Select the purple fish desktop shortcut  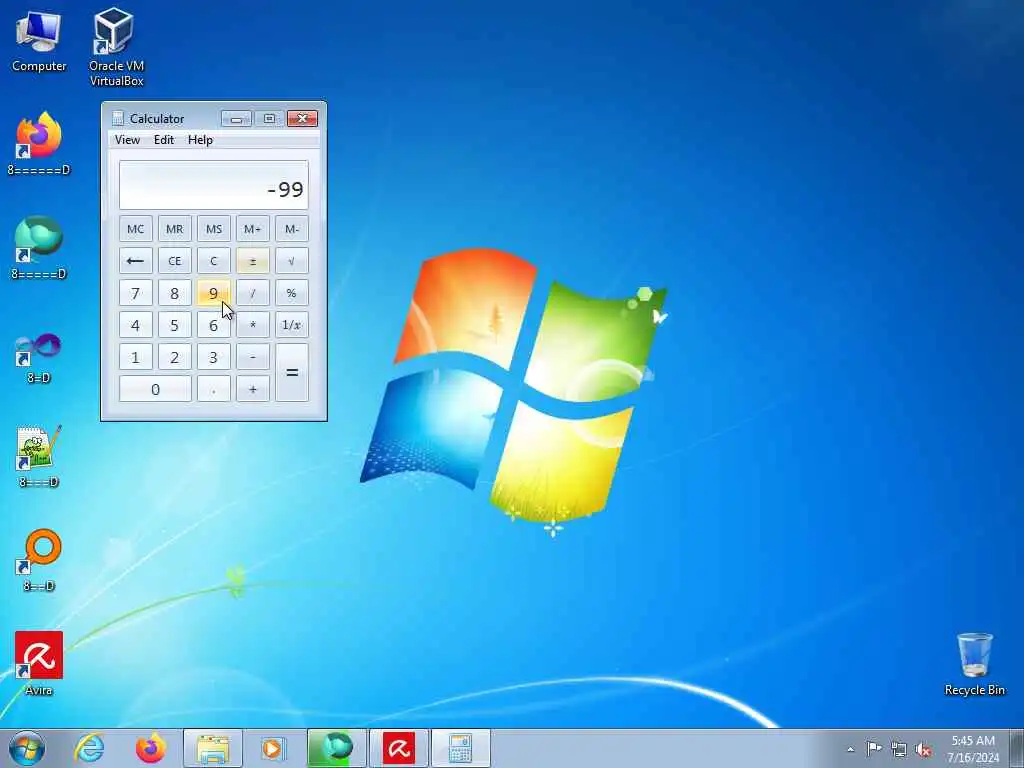pyautogui.click(x=39, y=358)
